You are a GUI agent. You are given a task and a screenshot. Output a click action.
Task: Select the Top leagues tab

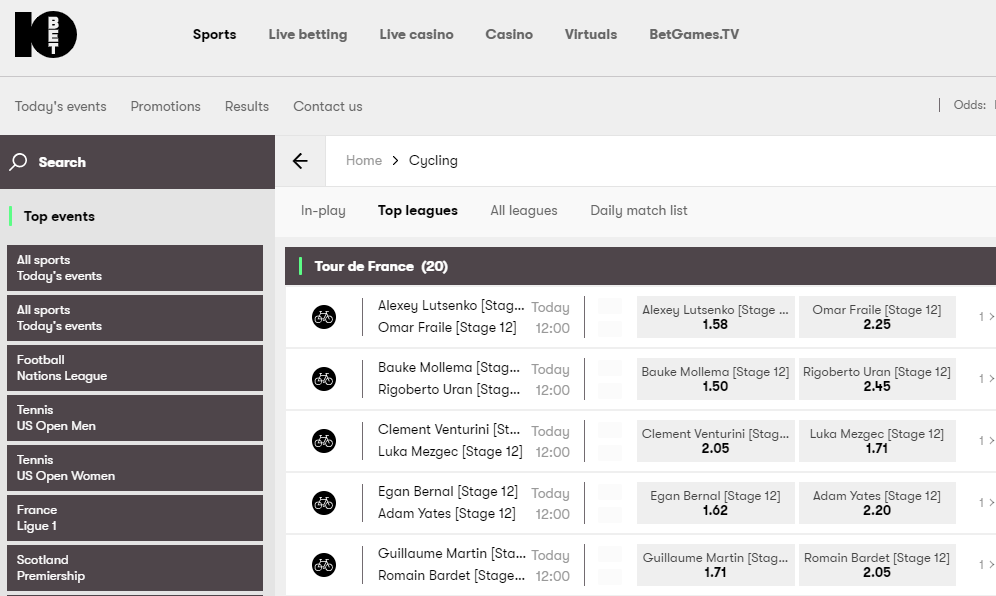(x=418, y=210)
